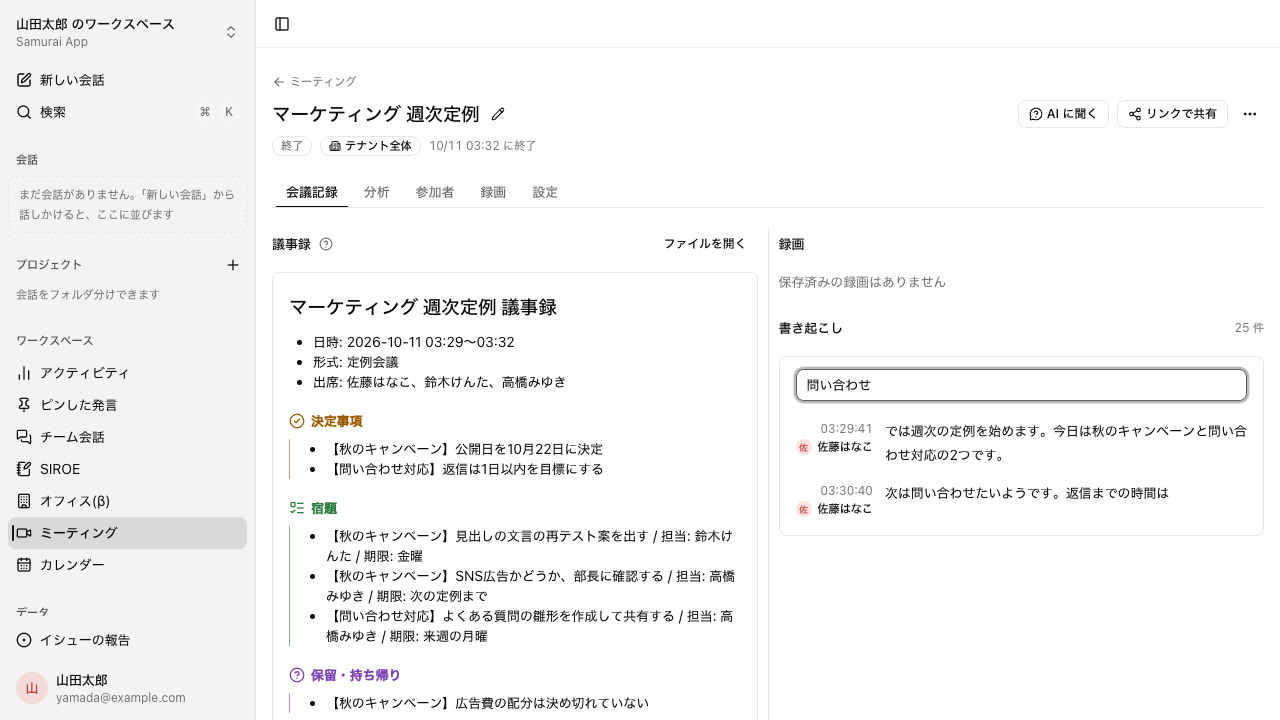Image resolution: width=1280 pixels, height=720 pixels.
Task: Switch to the 分析 tab
Action: 377,192
